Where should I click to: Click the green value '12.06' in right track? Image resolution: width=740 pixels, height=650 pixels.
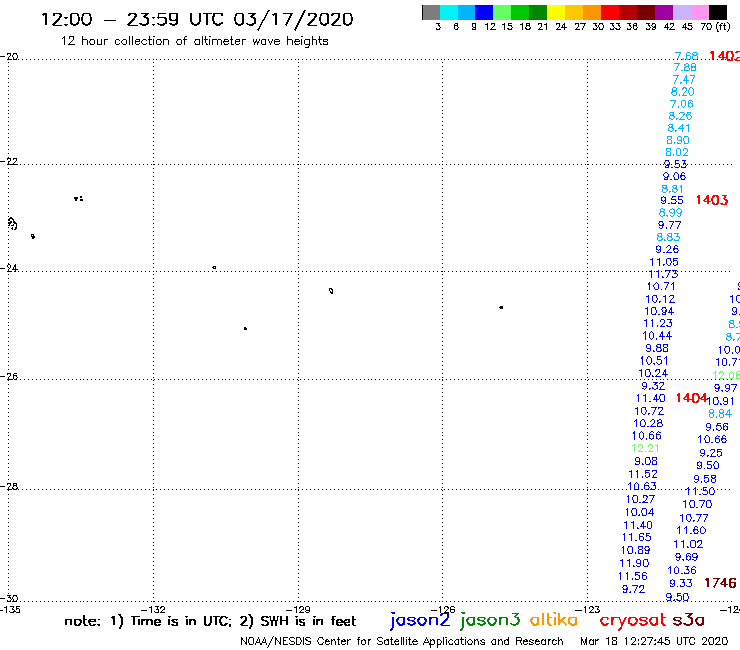726,375
